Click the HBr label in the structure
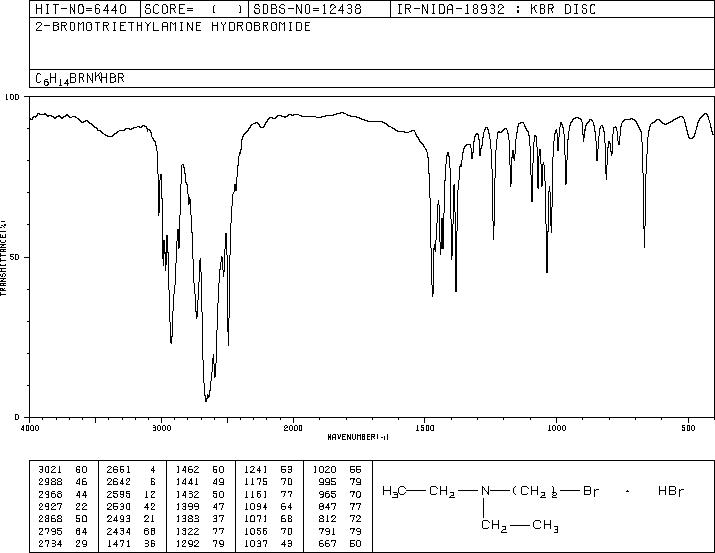 [671, 491]
